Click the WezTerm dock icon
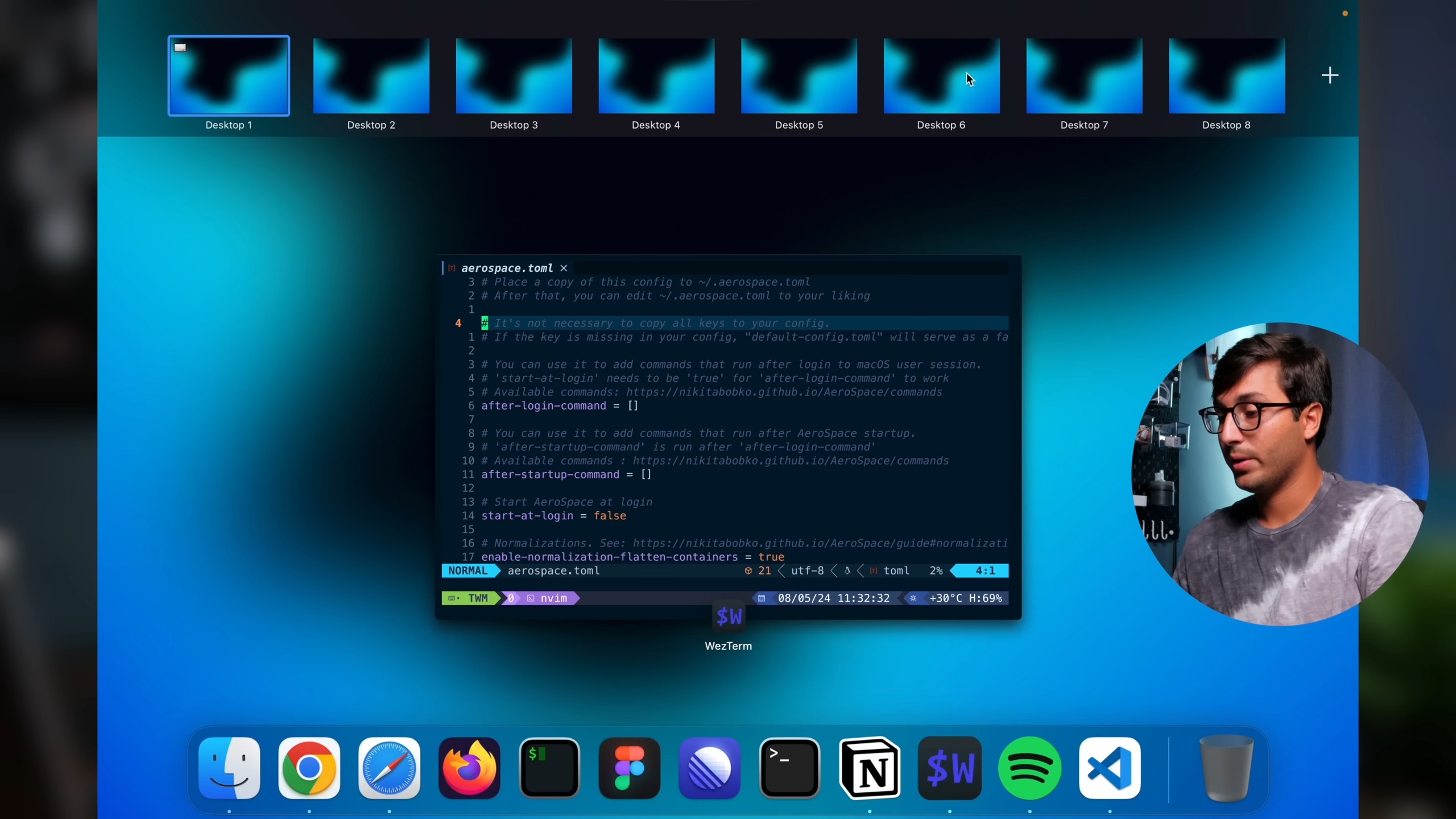 click(x=950, y=768)
